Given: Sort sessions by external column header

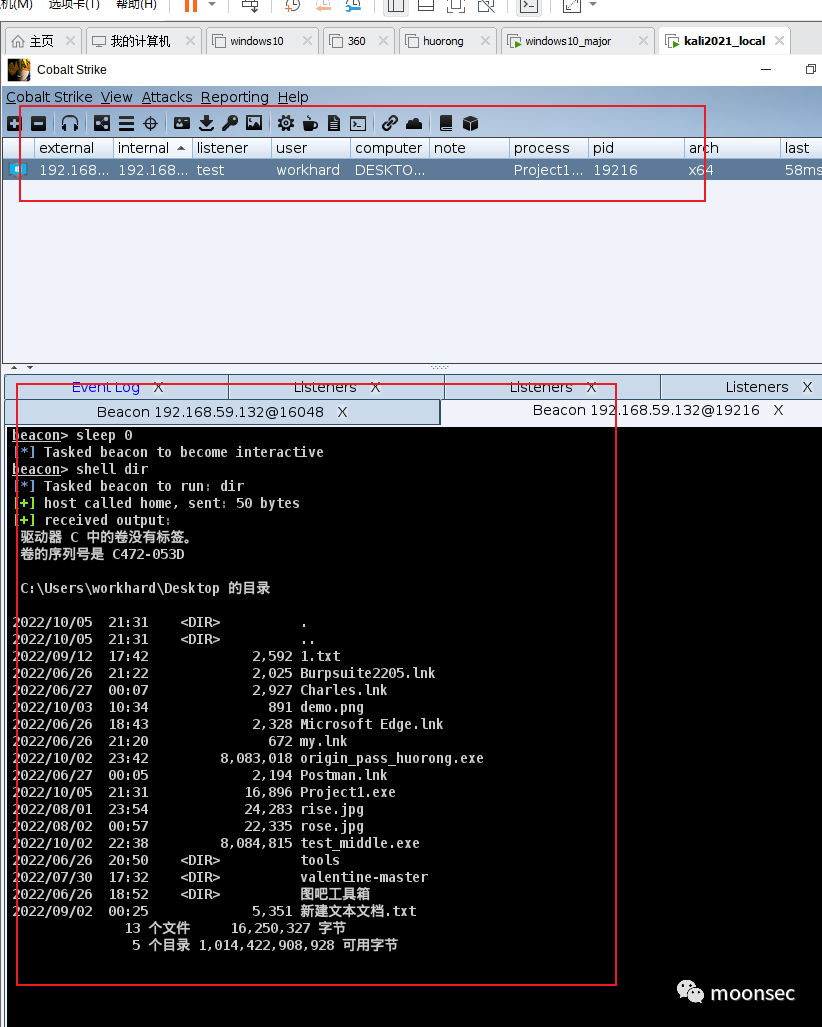Looking at the screenshot, I should pyautogui.click(x=74, y=148).
